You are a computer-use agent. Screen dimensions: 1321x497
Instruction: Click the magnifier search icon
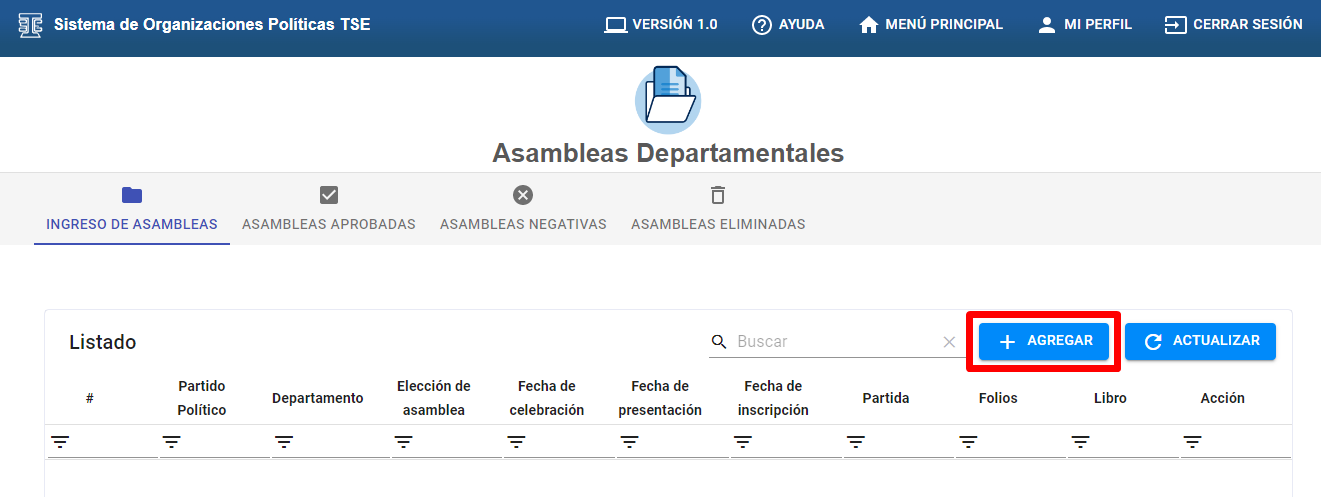[x=719, y=342]
